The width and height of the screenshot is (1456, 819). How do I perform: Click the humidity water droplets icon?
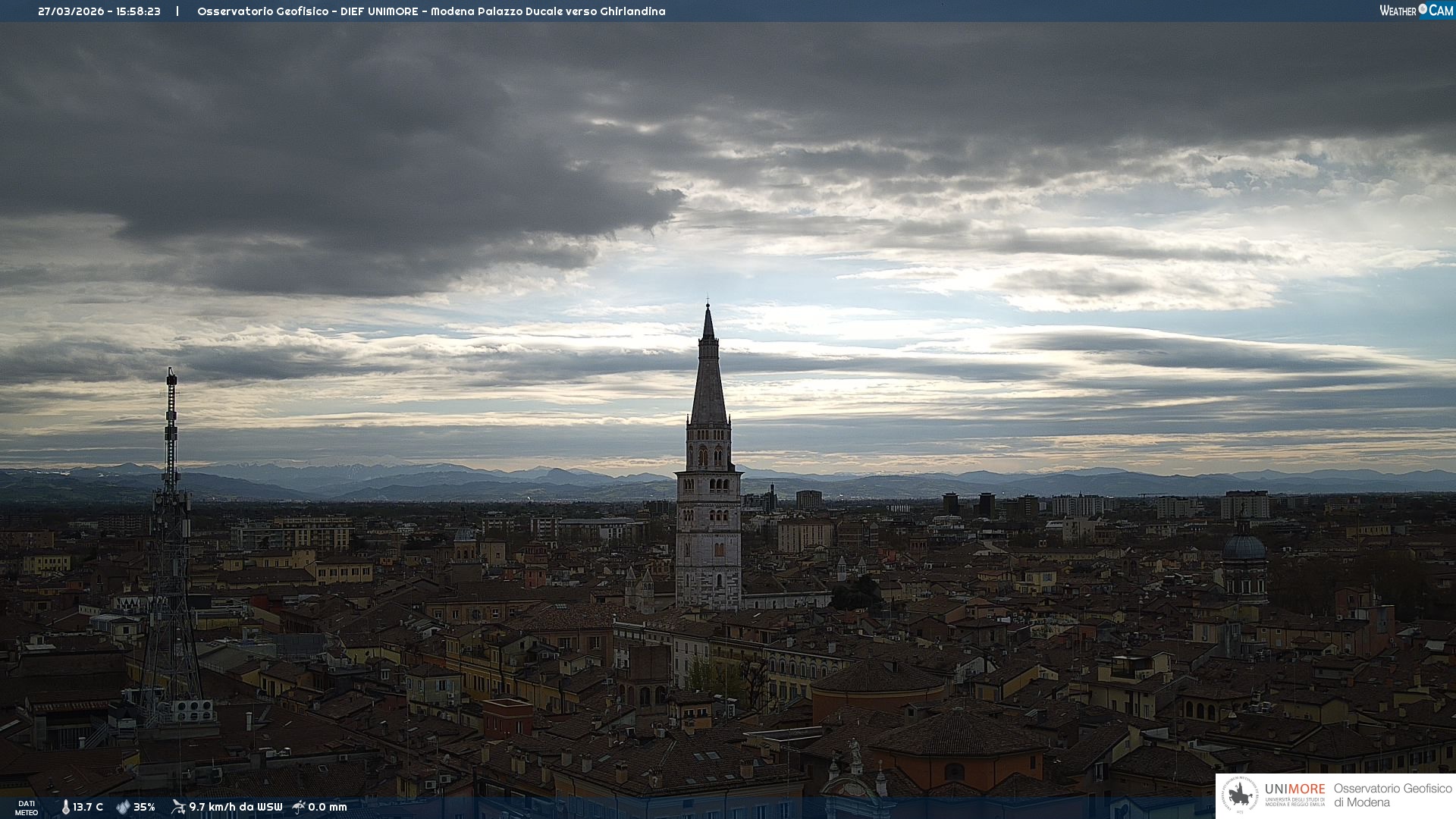[123, 808]
